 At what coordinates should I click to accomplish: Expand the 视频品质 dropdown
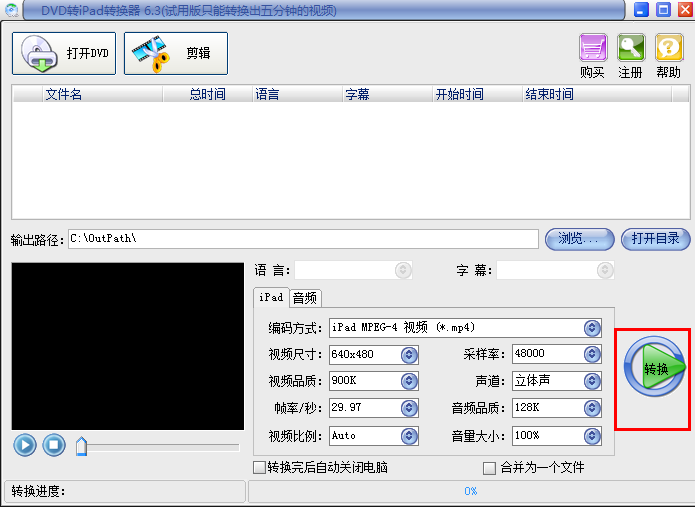[x=409, y=381]
